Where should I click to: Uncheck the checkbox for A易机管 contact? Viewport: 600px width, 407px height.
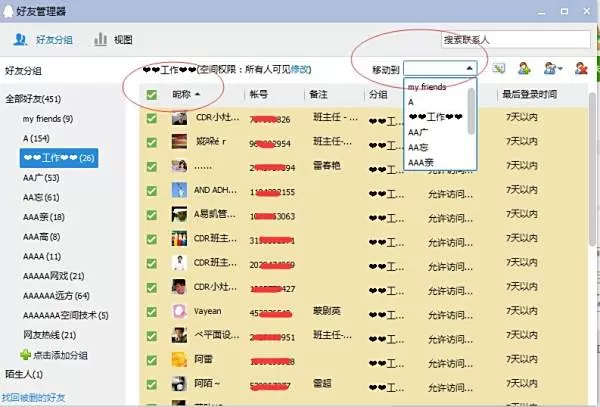pyautogui.click(x=152, y=214)
